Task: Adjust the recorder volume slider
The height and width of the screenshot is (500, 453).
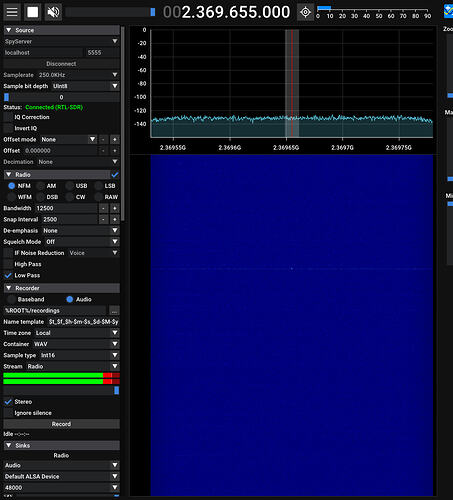Action: tap(61, 390)
